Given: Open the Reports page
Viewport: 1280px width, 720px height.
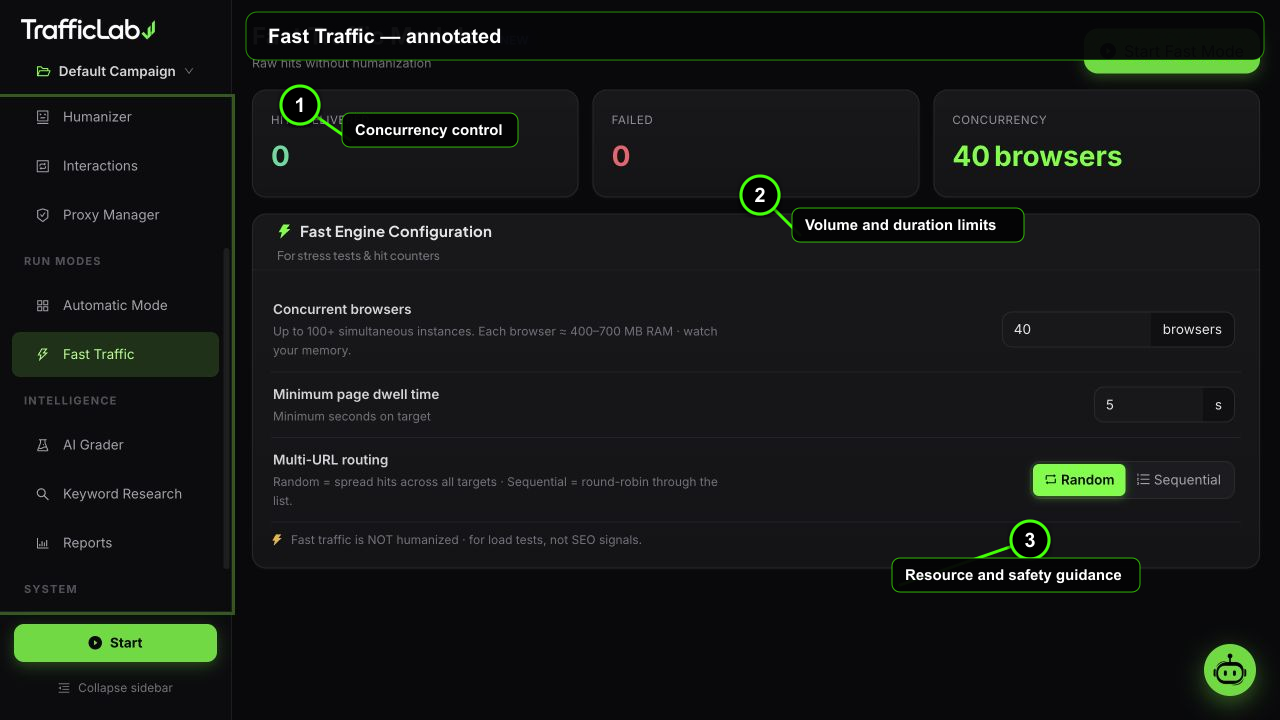Looking at the screenshot, I should (115, 543).
